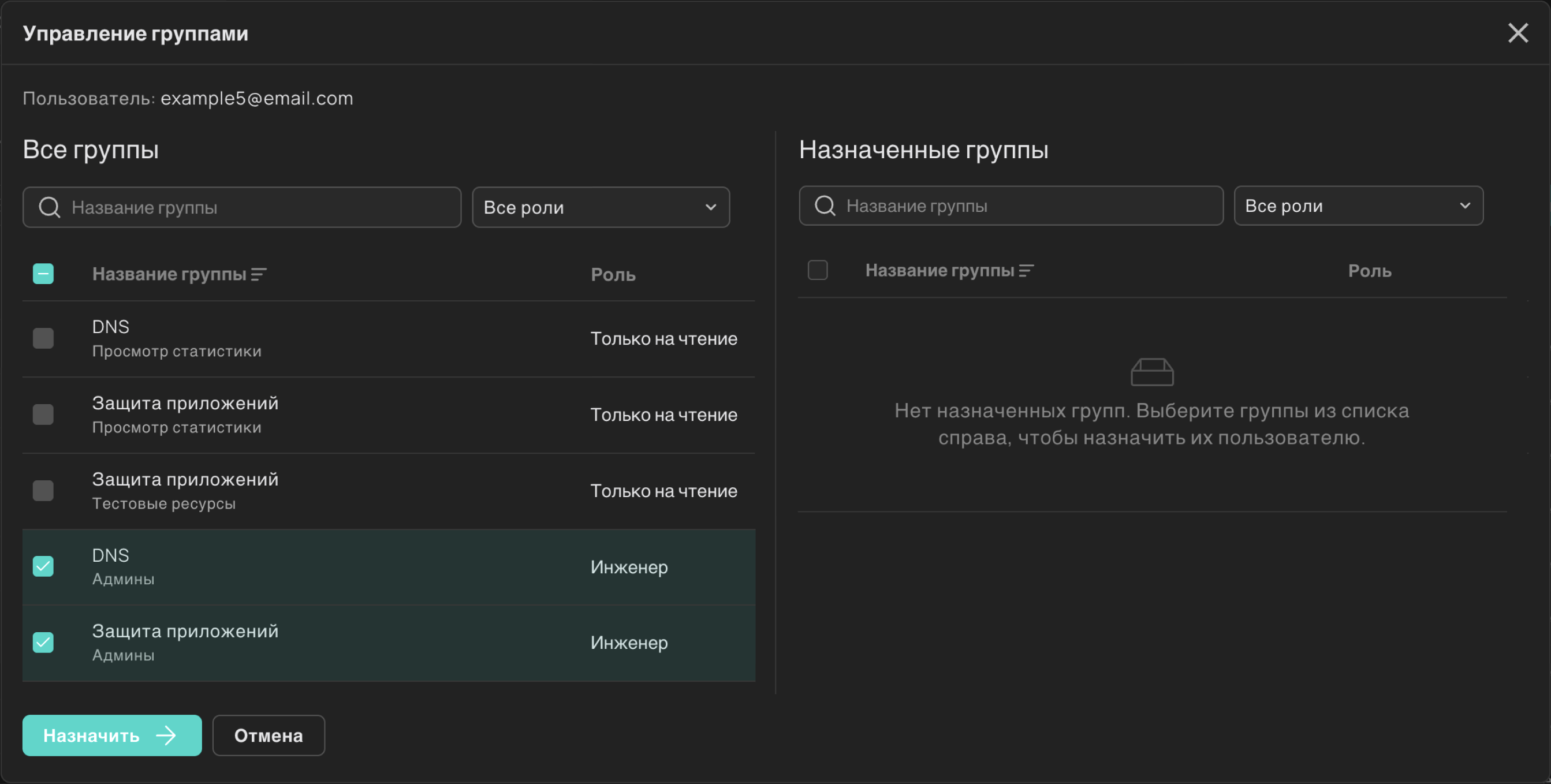Uncheck DNS Админы group checkbox
This screenshot has width=1551, height=784.
point(43,566)
